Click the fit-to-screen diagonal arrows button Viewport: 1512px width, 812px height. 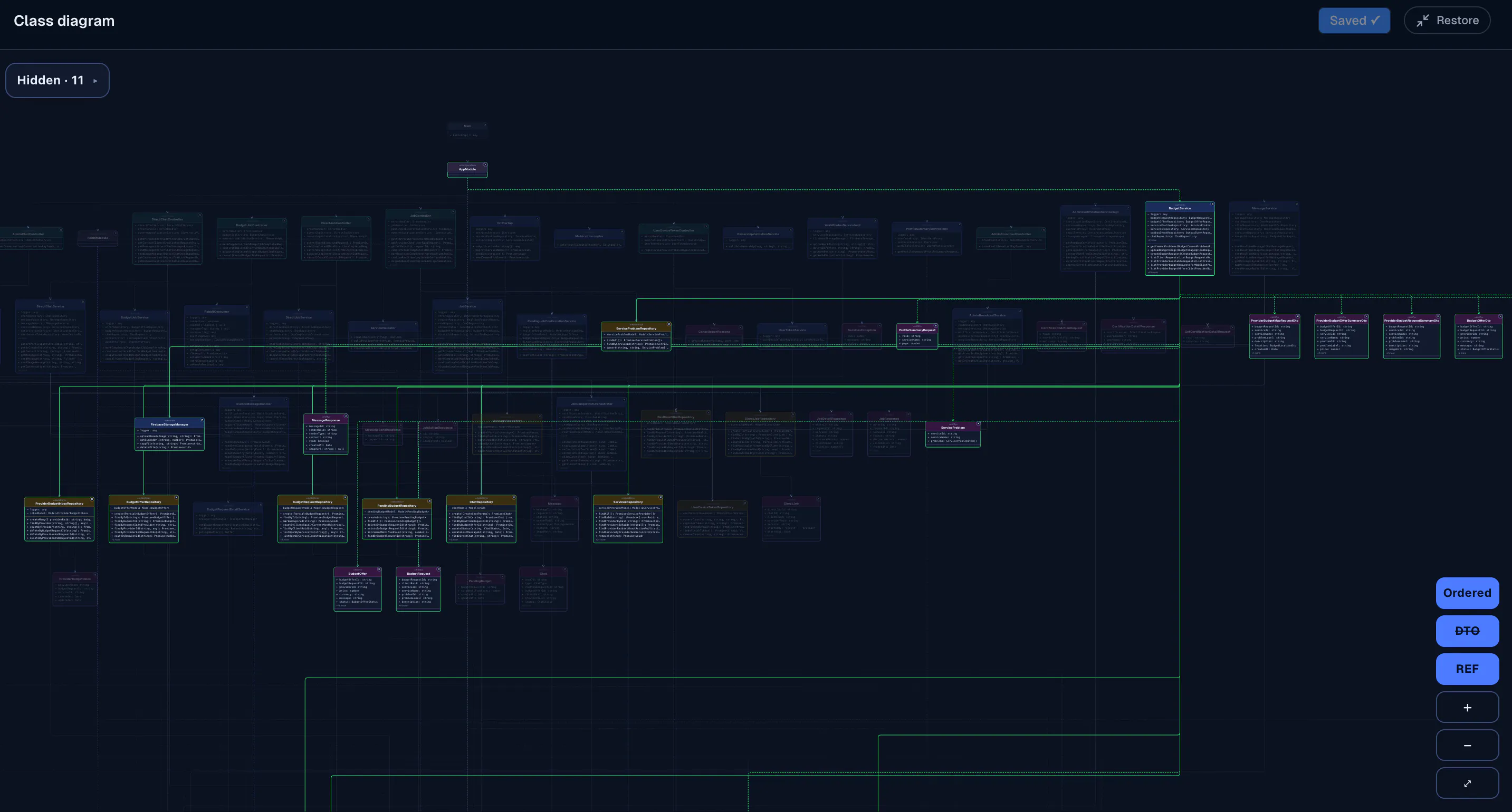[1467, 783]
